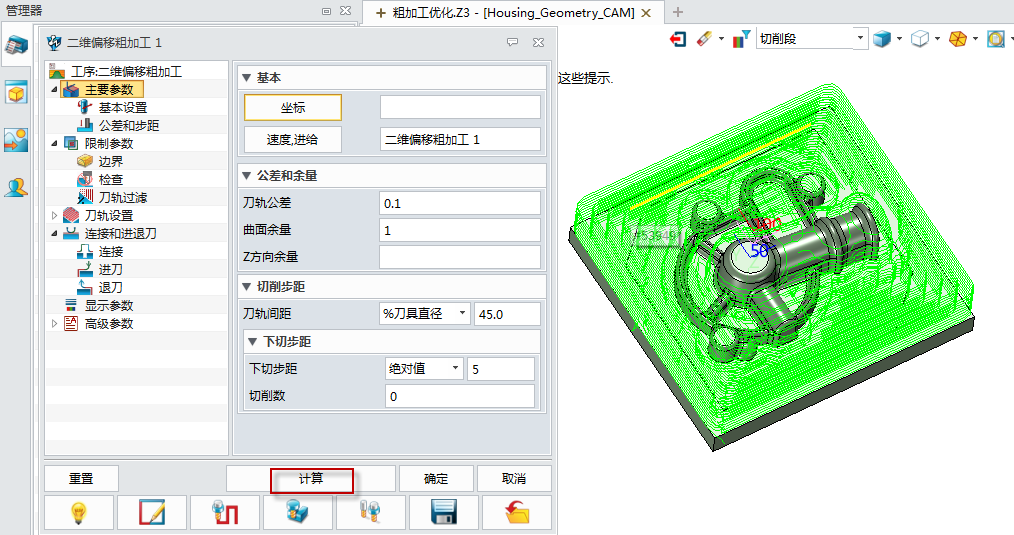
Task: Click the 速度,进给 button
Action: pos(292,139)
